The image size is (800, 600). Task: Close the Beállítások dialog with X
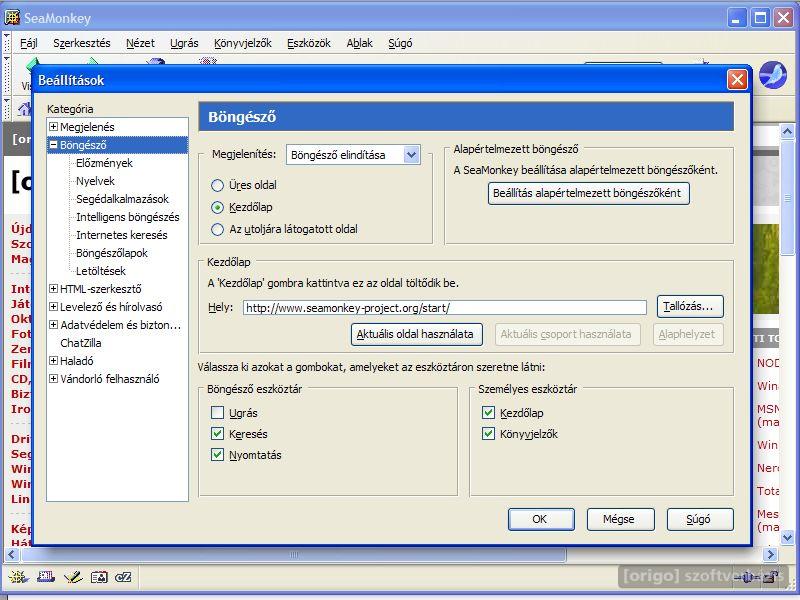[x=737, y=80]
